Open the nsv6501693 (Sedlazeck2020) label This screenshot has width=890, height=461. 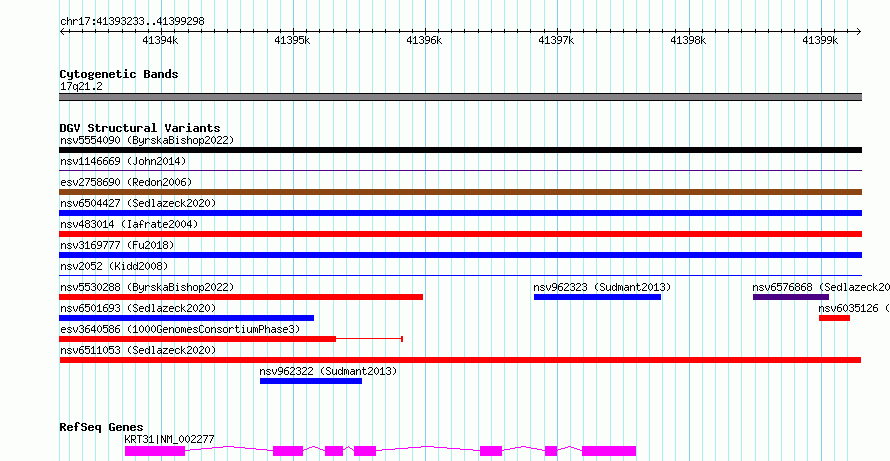[138, 308]
